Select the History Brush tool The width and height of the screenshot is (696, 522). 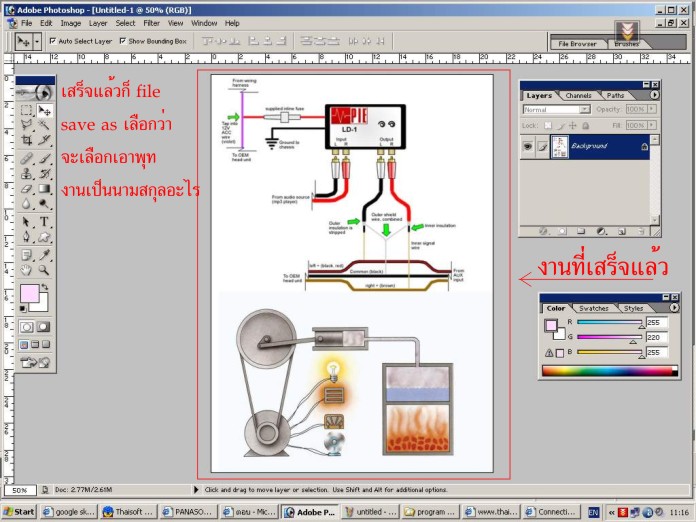pos(44,174)
